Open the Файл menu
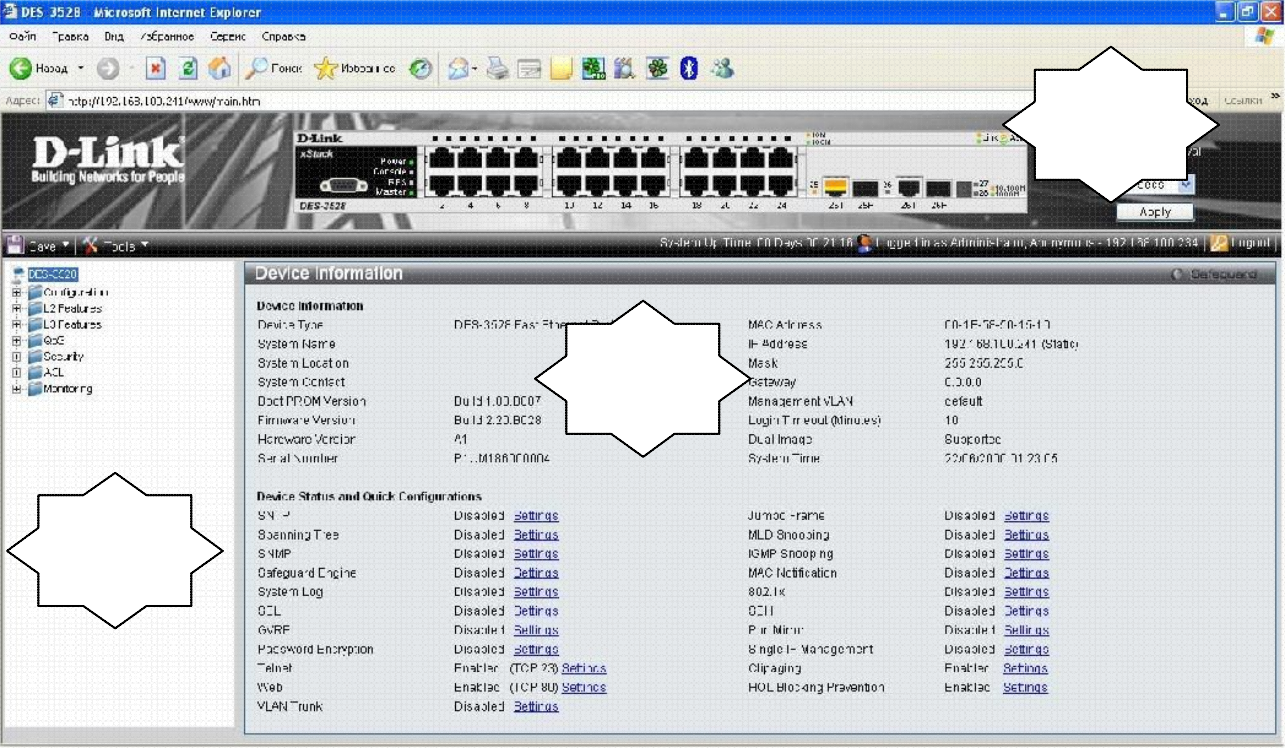Image resolution: width=1285 pixels, height=748 pixels. 22,36
